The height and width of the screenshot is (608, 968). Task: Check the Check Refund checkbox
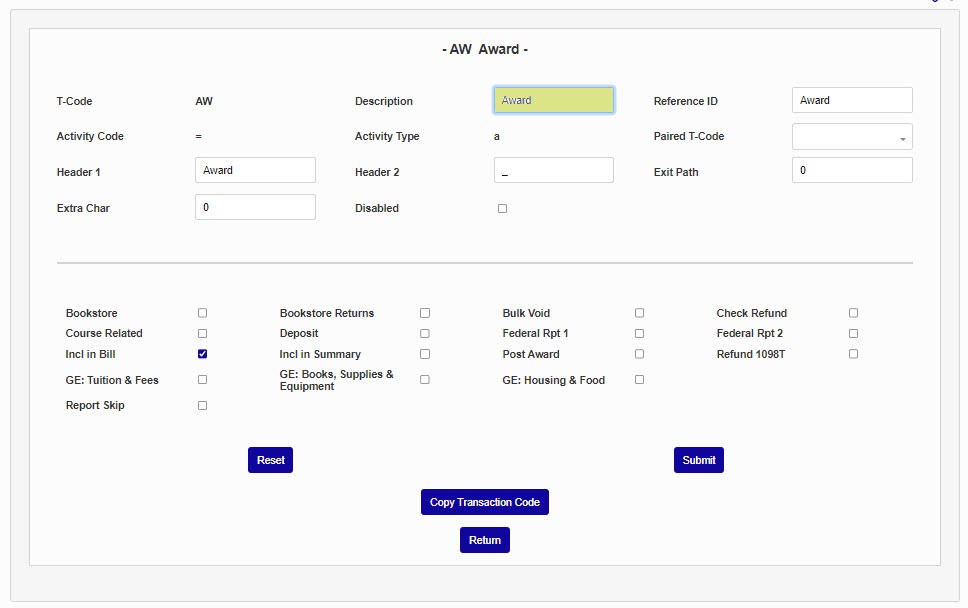coord(853,313)
